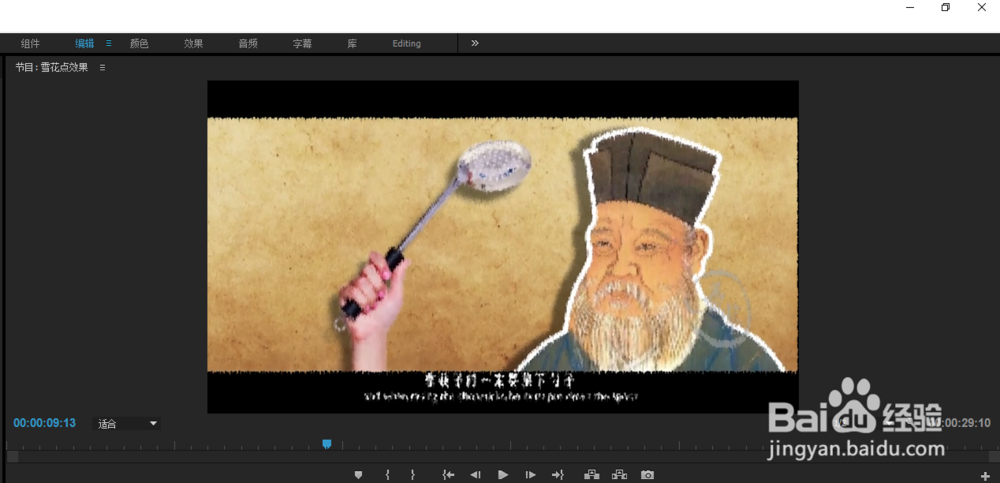Viewport: 1000px width, 483px height.
Task: Switch to the Editing workspace tab
Action: [x=406, y=43]
